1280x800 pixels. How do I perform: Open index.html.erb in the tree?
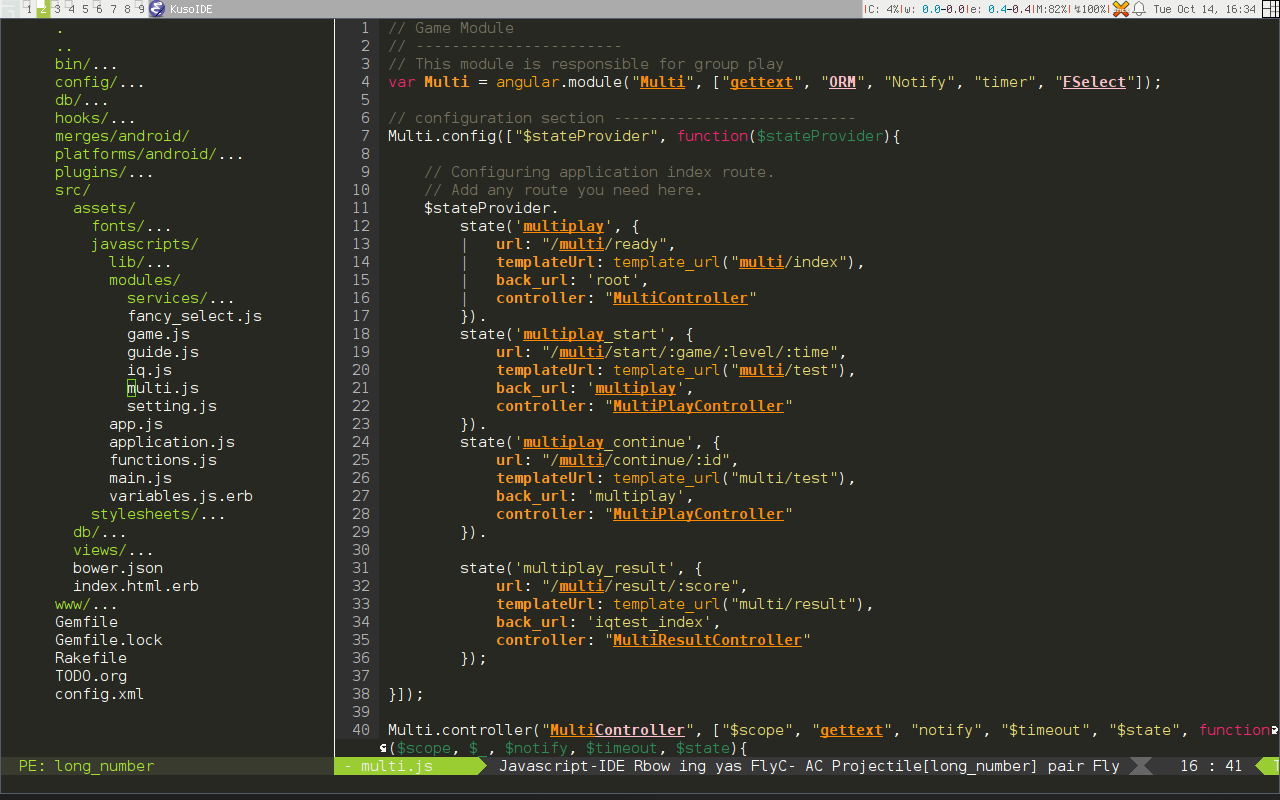[136, 586]
